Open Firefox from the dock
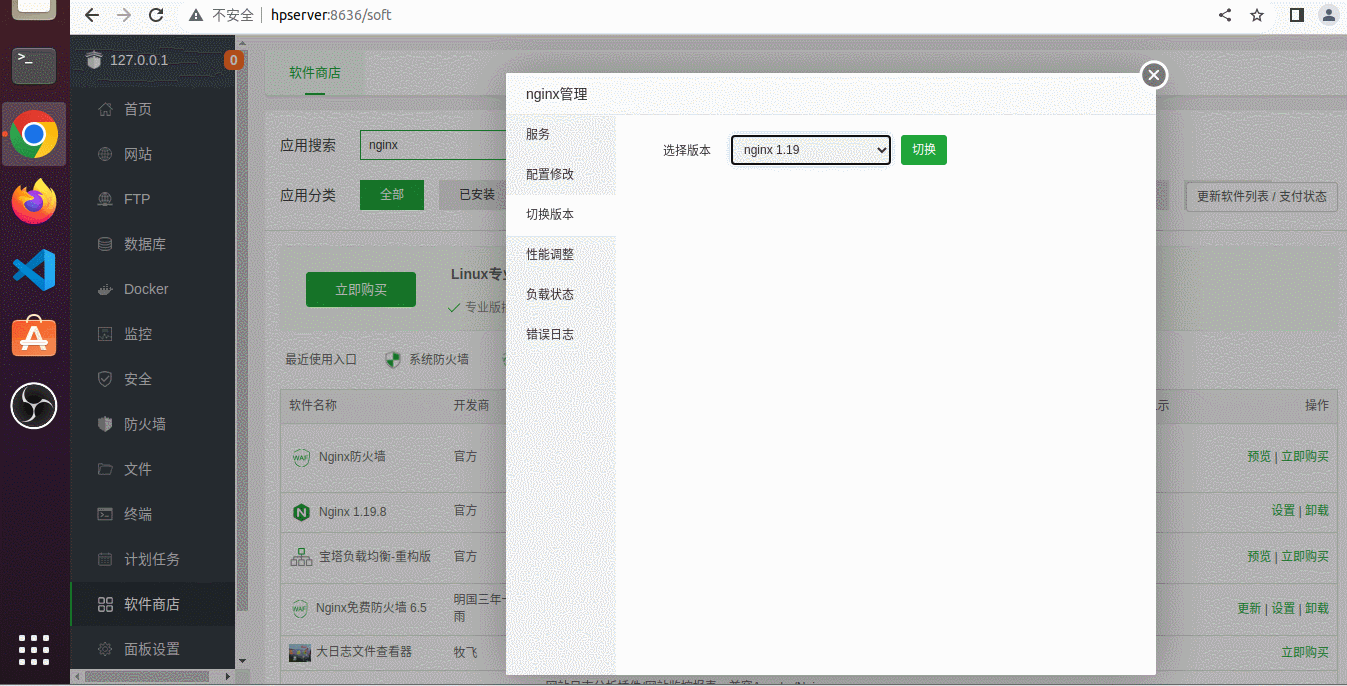The height and width of the screenshot is (686, 1347). click(x=34, y=202)
